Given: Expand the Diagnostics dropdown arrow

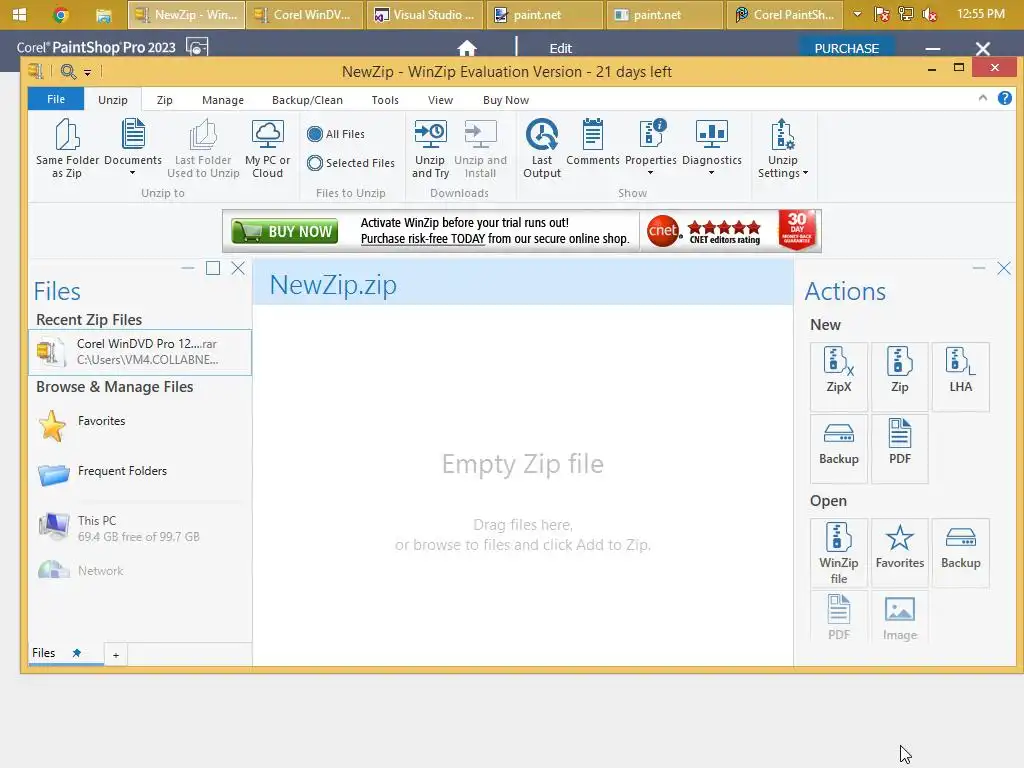Looking at the screenshot, I should coord(712,173).
